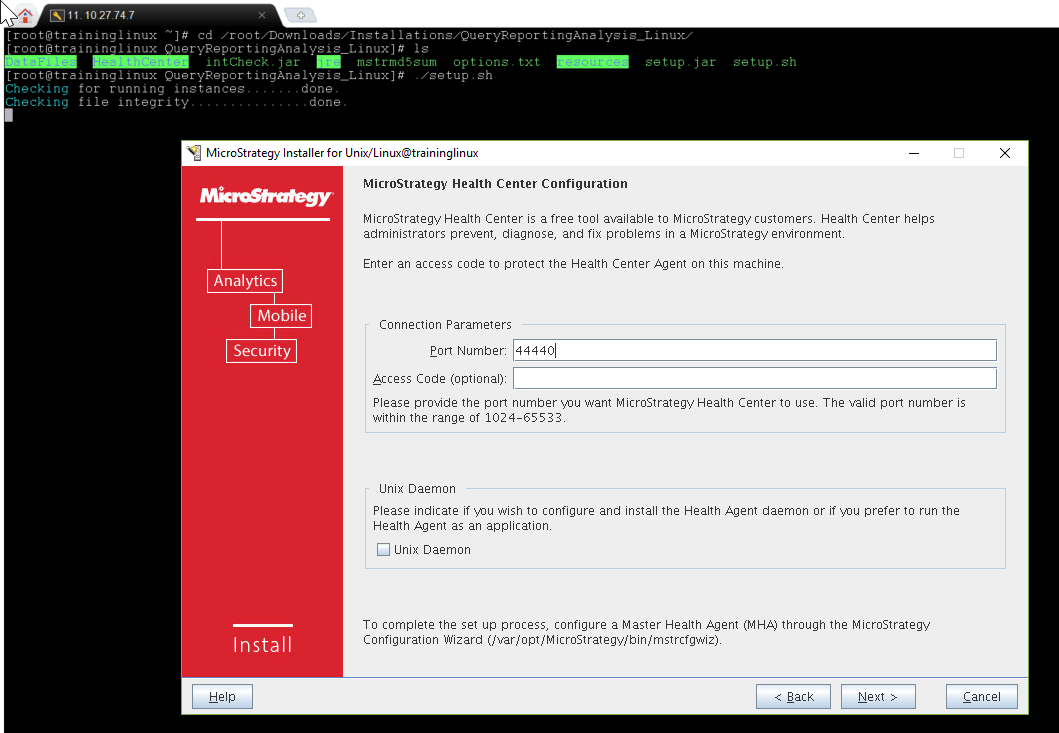This screenshot has width=1059, height=733.
Task: Focus the Port Number field
Action: point(754,350)
